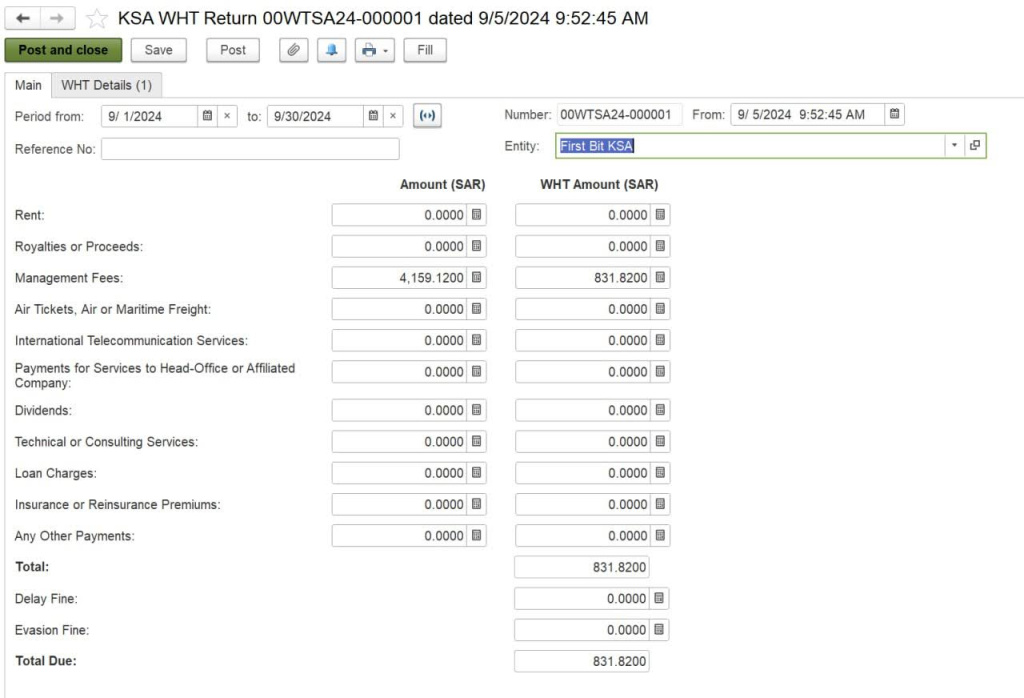This screenshot has width=1024, height=698.
Task: Print the return using the printer icon
Action: pos(369,50)
